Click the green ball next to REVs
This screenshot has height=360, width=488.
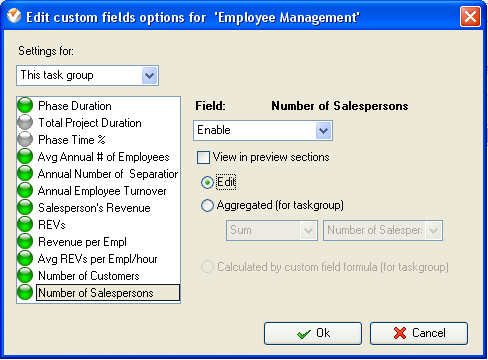tap(25, 224)
